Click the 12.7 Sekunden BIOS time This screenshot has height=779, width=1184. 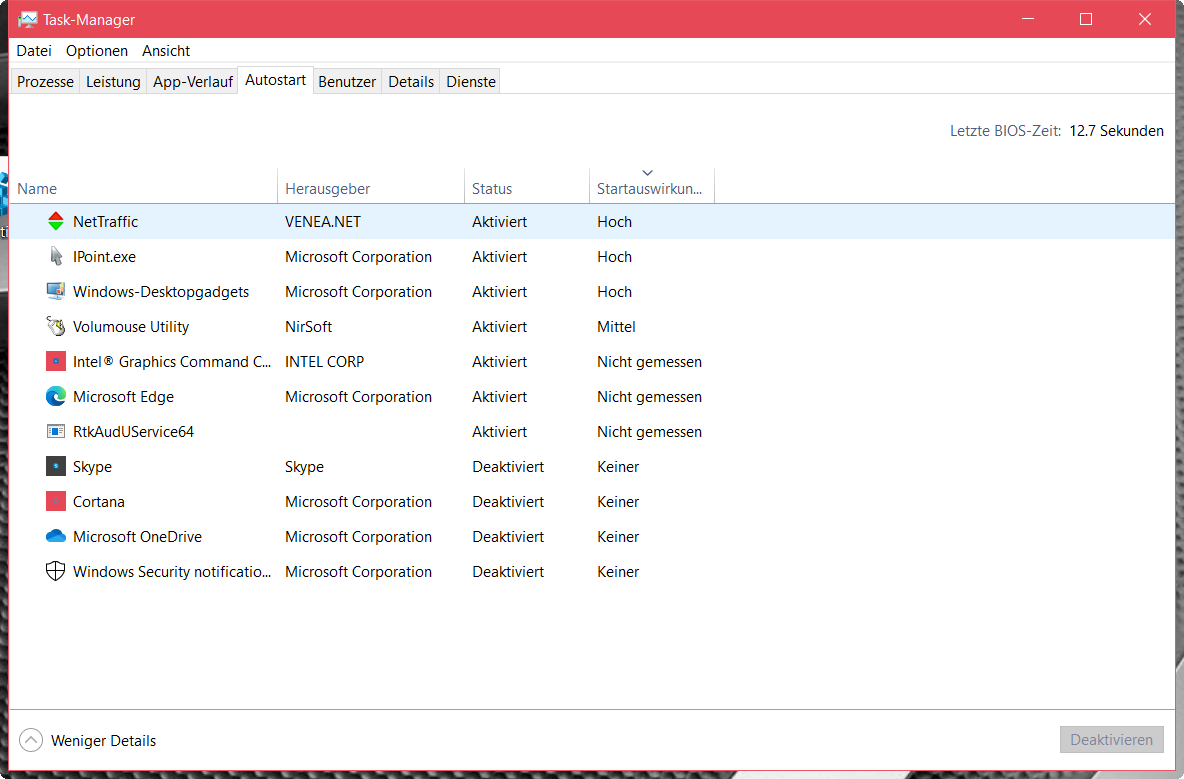[1116, 131]
